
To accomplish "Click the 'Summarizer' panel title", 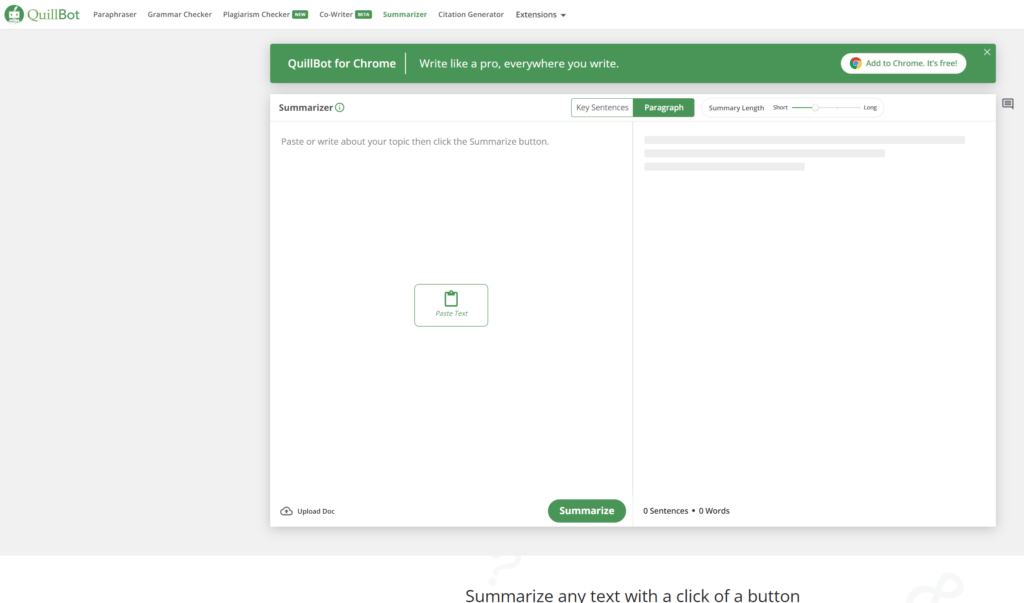I will (x=306, y=108).
